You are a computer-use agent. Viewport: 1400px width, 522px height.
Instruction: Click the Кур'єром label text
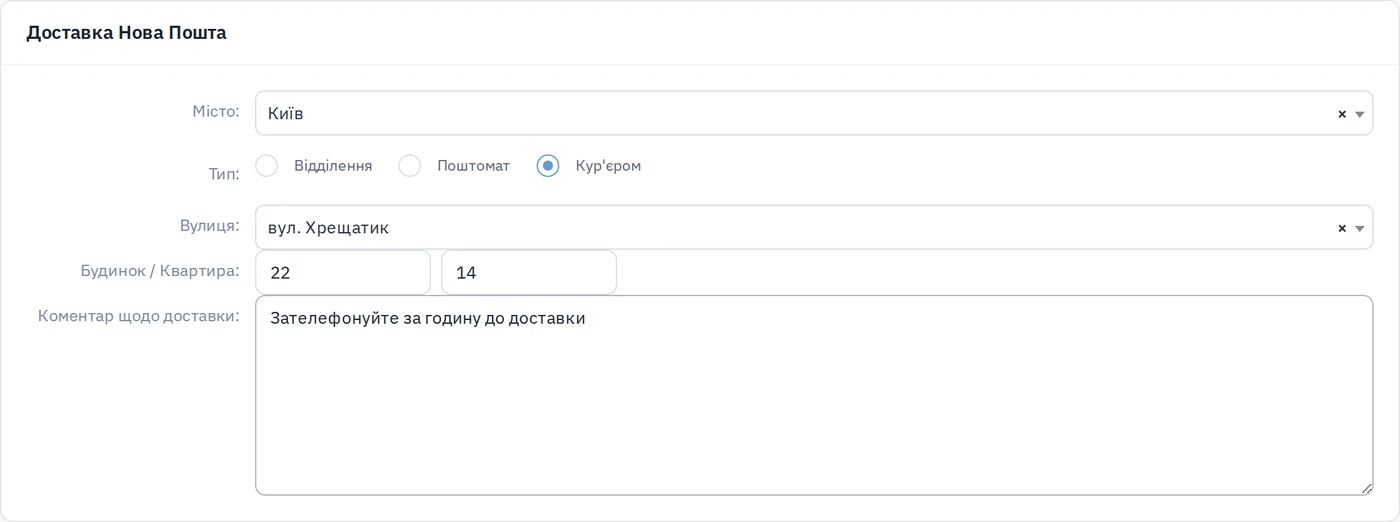608,166
